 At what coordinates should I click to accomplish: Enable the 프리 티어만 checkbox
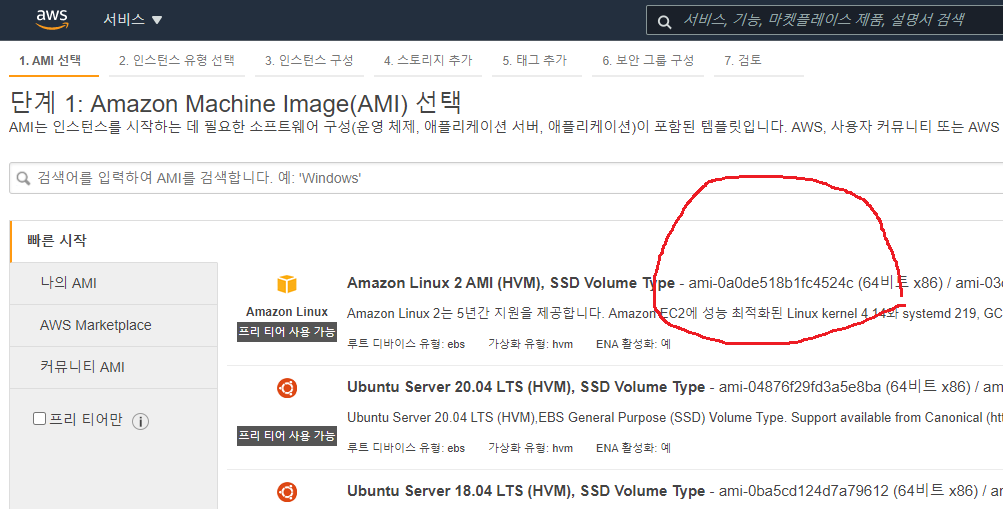point(40,419)
